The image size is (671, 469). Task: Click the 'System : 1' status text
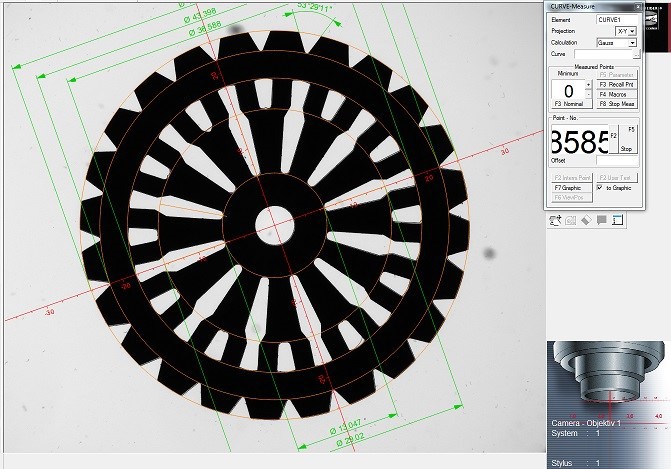click(x=576, y=433)
